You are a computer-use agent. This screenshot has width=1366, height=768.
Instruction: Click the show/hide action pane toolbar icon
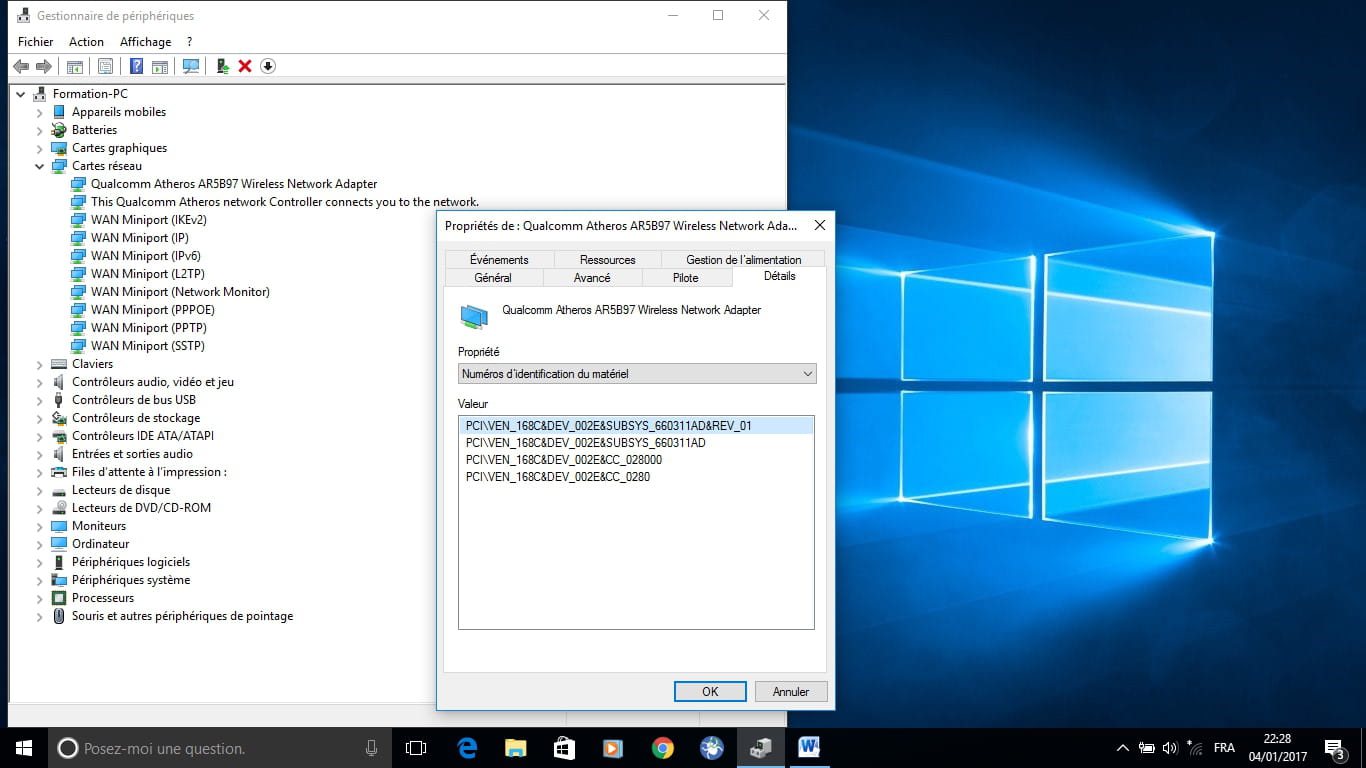point(159,66)
